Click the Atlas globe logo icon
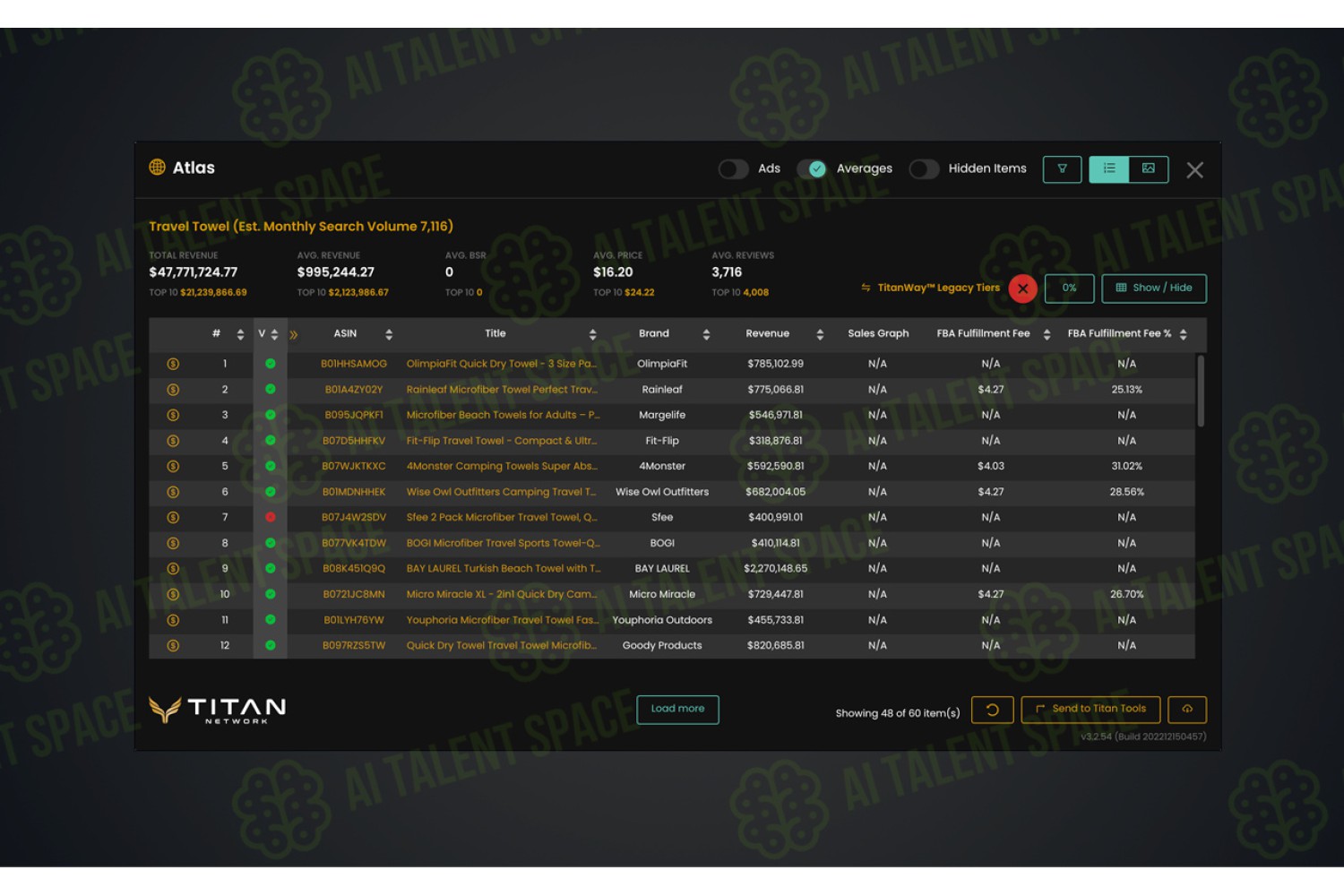The height and width of the screenshot is (896, 1344). [157, 168]
